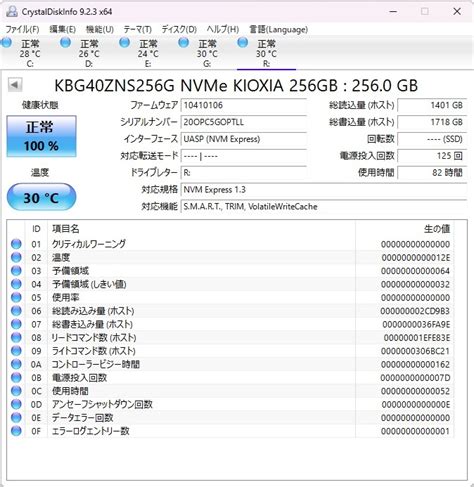Click raw value 0000000306BC21
Viewport: 474px width, 487px height.
415,351
